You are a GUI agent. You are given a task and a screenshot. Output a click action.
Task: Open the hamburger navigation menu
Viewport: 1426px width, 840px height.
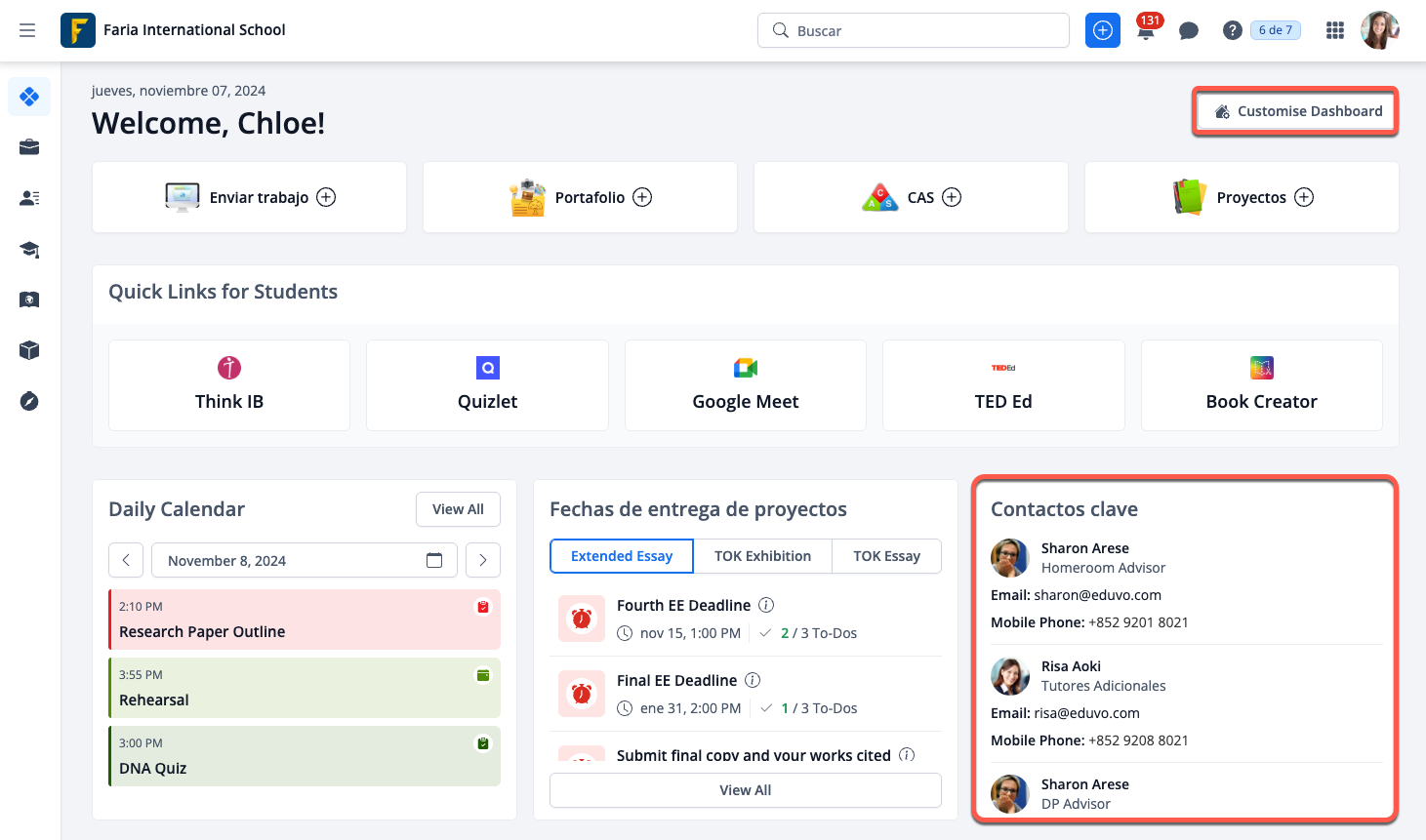click(x=27, y=30)
